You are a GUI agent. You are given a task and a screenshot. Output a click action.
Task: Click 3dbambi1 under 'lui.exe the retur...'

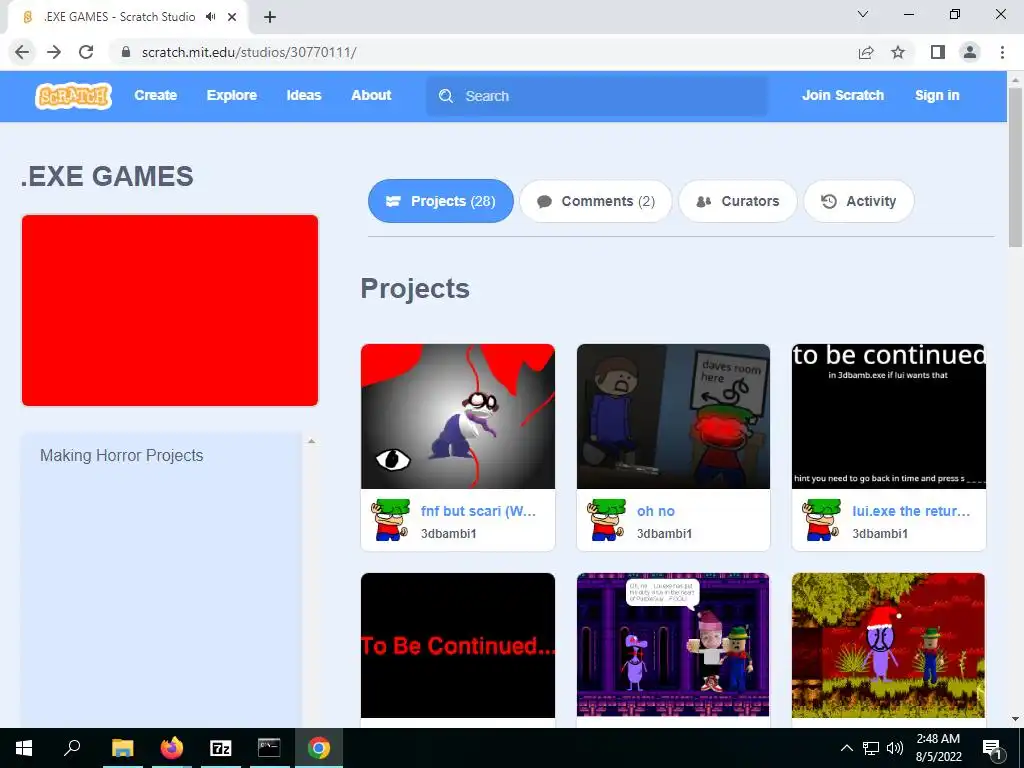880,534
